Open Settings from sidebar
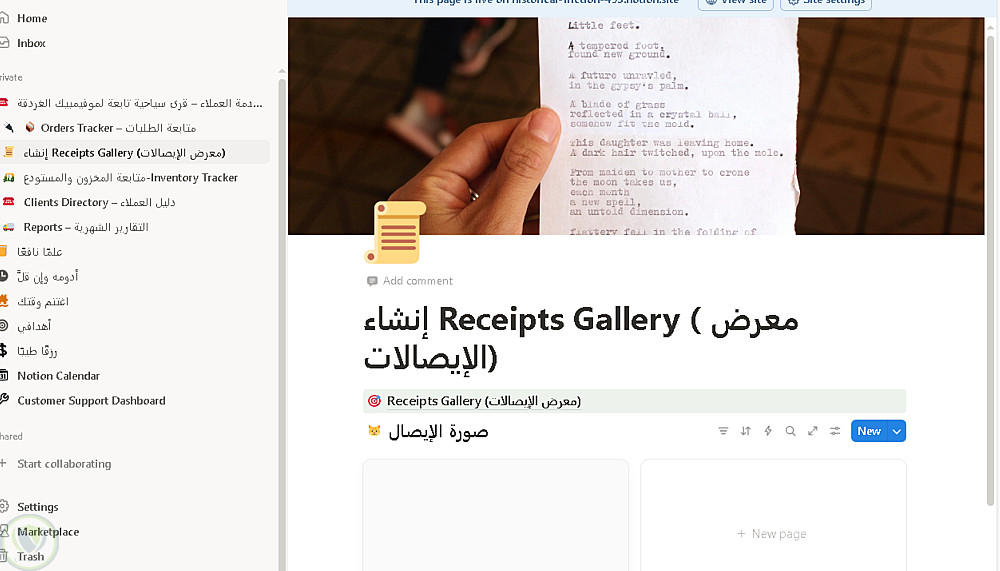The image size is (1000, 571). click(38, 507)
